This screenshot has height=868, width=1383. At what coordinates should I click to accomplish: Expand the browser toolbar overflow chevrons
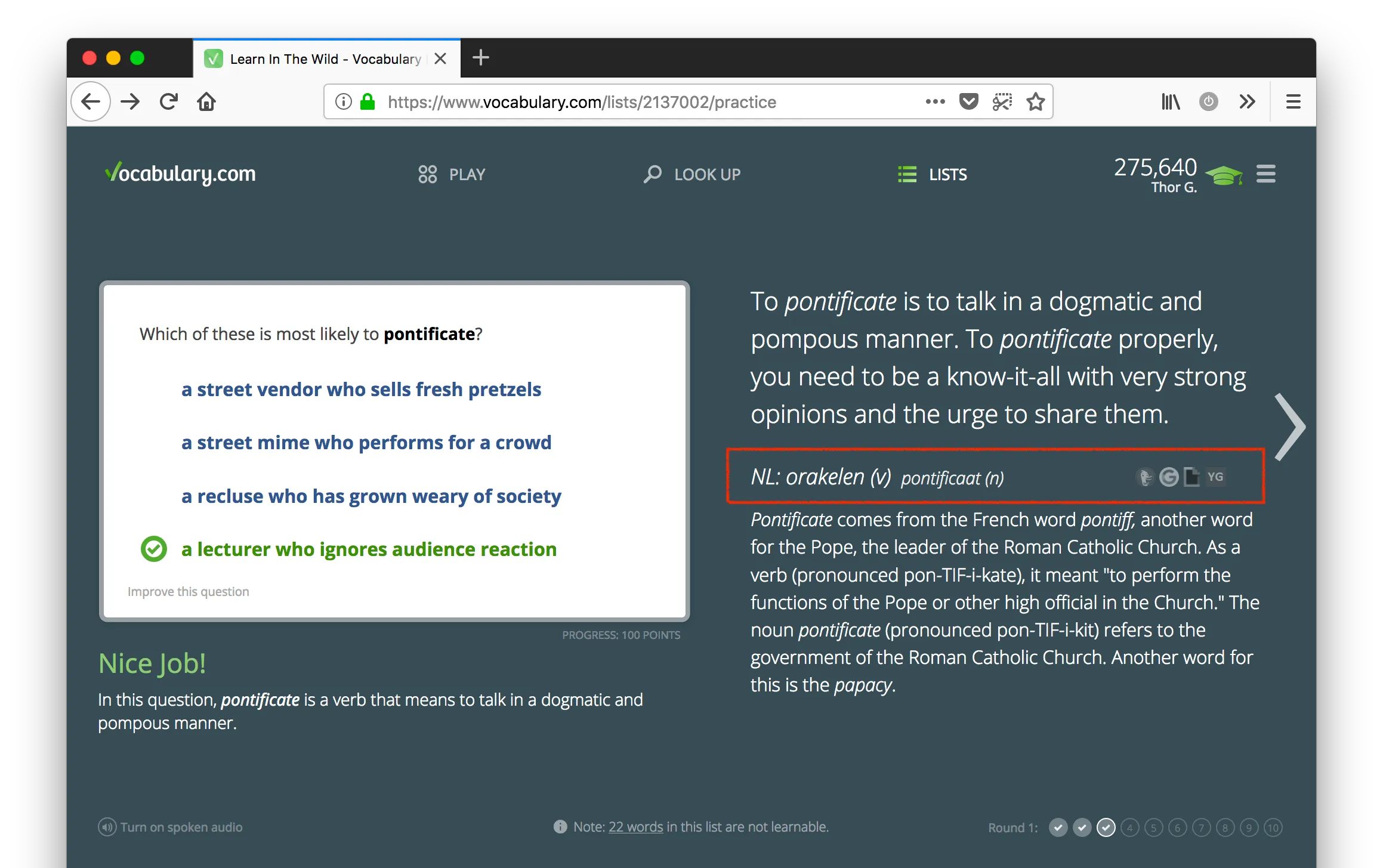[1247, 102]
